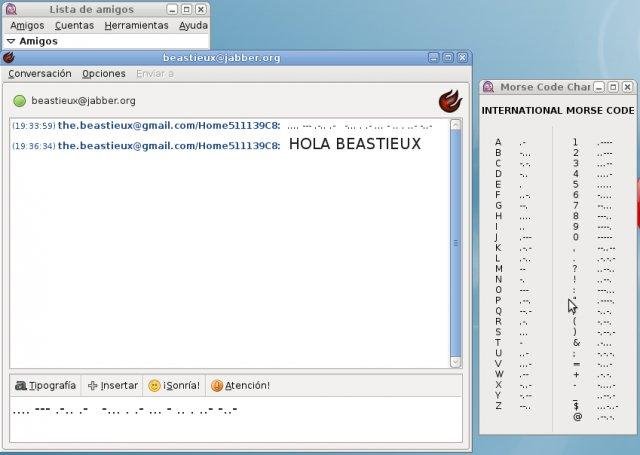This screenshot has width=640, height=455.
Task: Click the green online status icon
Action: tap(20, 101)
